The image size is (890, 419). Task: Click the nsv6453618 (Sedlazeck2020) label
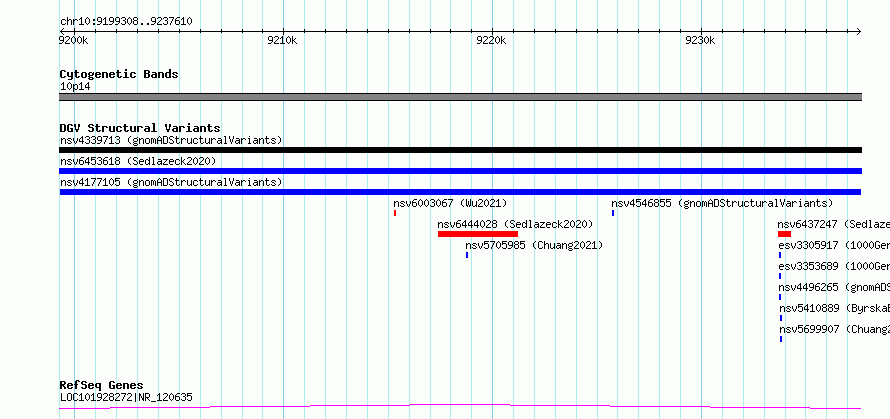tap(138, 161)
